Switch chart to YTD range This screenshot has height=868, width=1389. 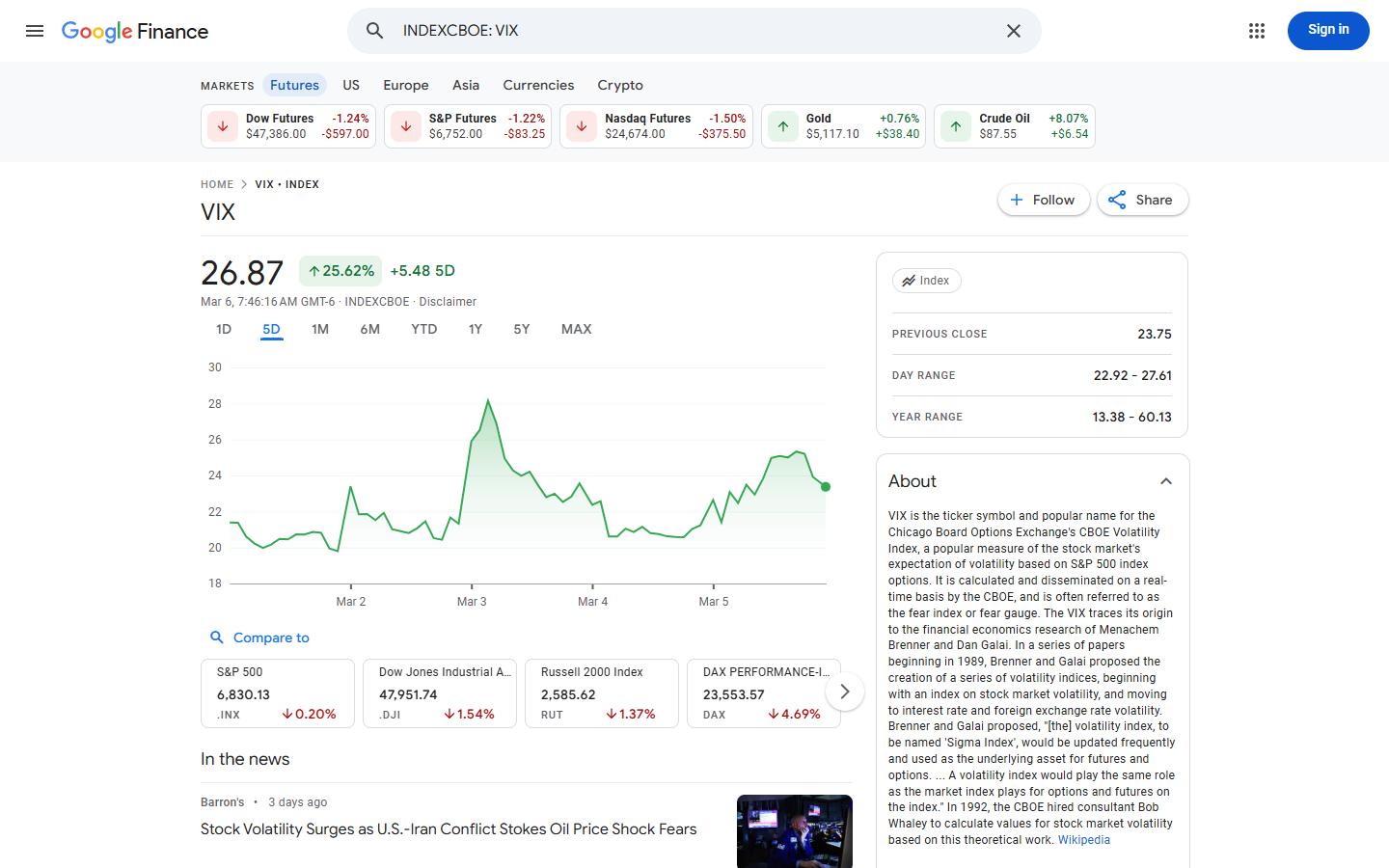[x=423, y=329]
